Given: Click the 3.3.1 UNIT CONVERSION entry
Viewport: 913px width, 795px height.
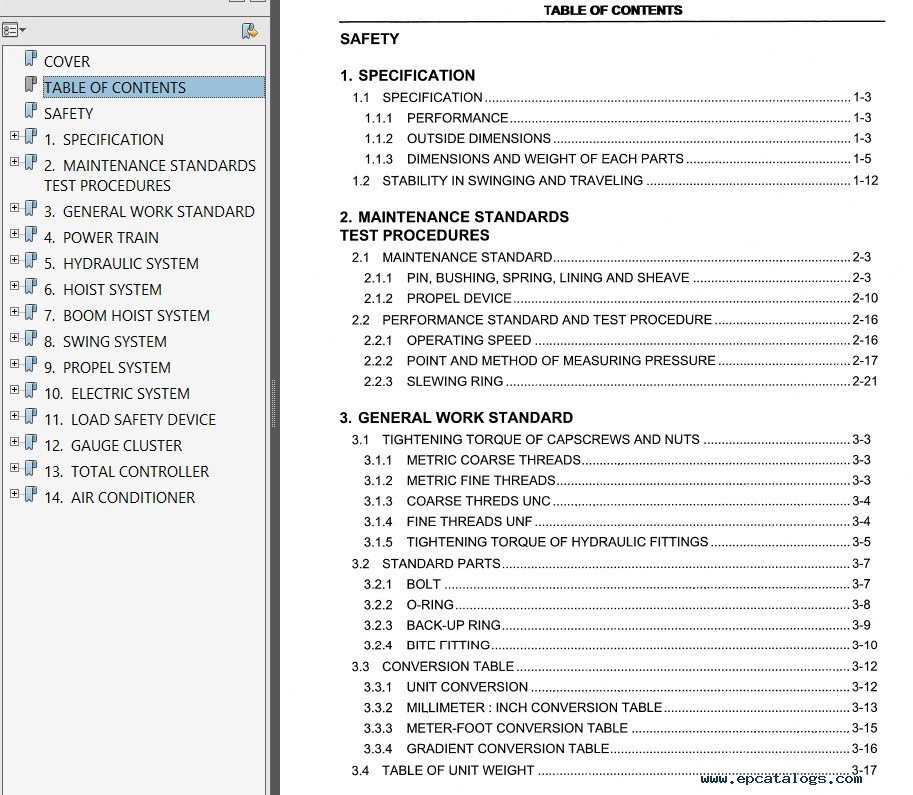Looking at the screenshot, I should pyautogui.click(x=621, y=687).
